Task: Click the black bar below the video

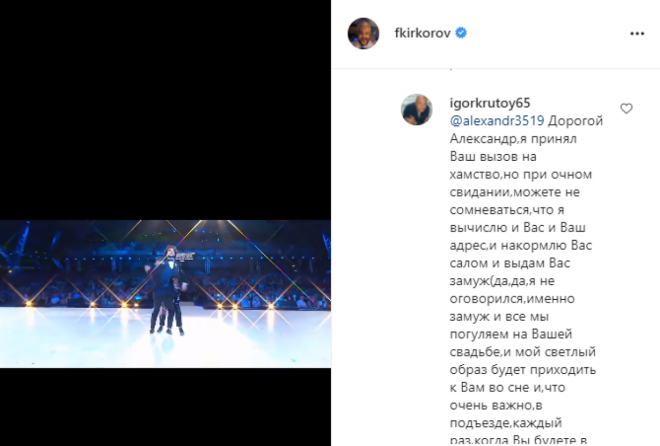Action: 165,407
